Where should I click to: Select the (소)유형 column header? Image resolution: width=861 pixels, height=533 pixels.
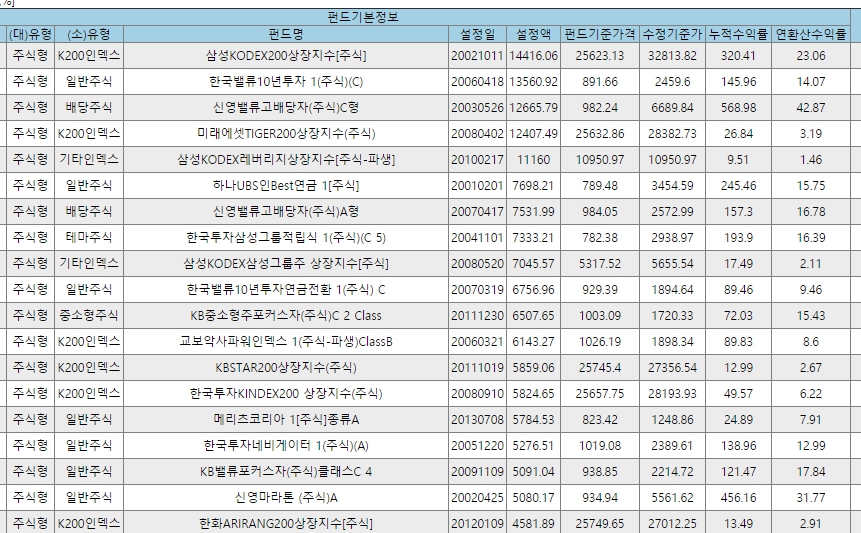89,35
